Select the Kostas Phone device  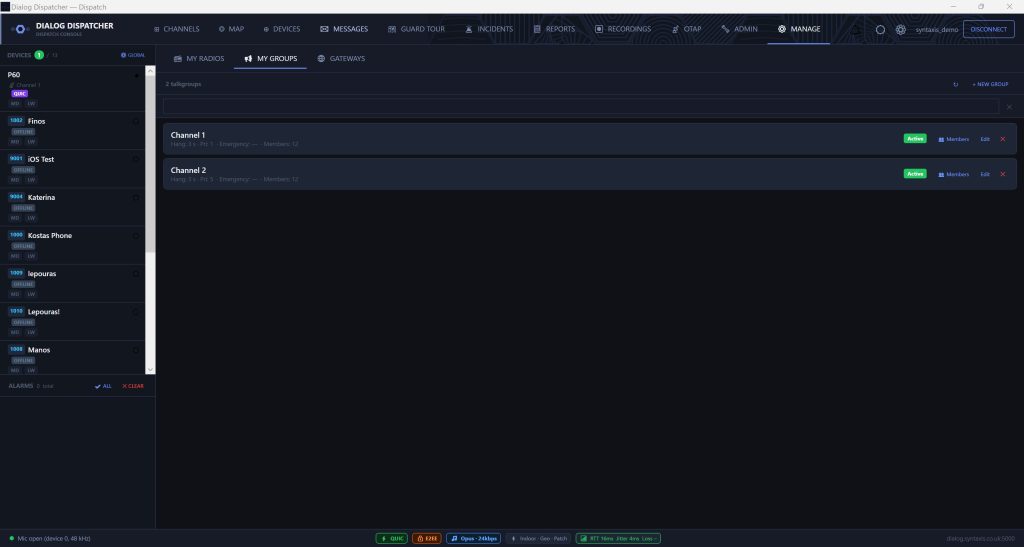[72, 245]
